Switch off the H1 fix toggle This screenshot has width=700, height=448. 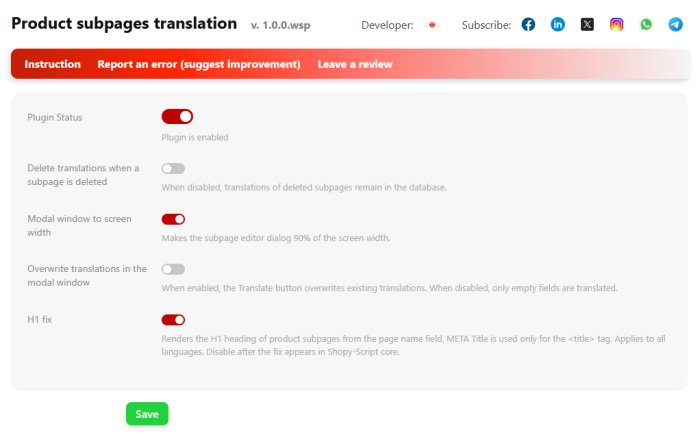pyautogui.click(x=173, y=320)
